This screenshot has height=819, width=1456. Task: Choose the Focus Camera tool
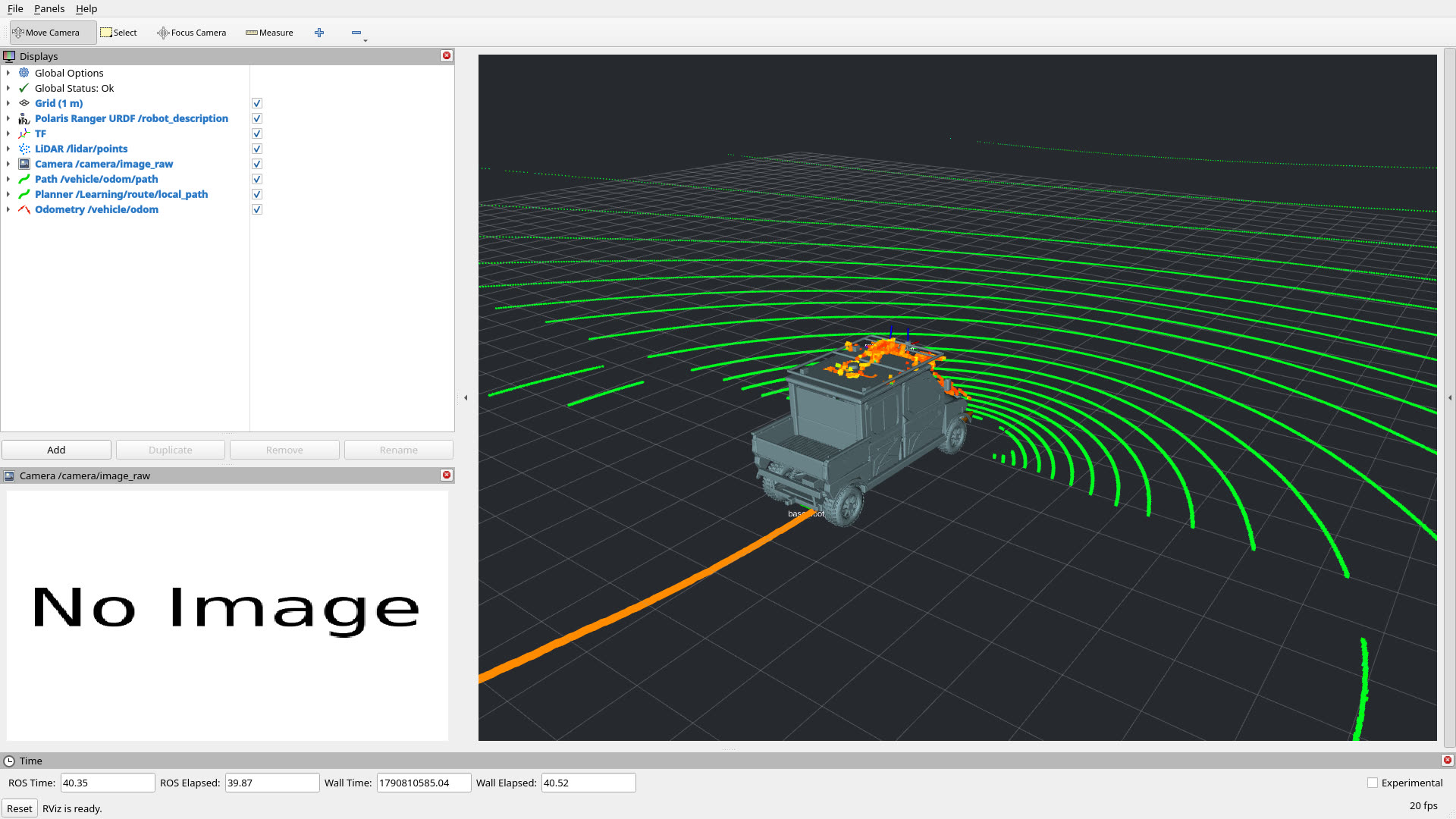click(x=192, y=33)
